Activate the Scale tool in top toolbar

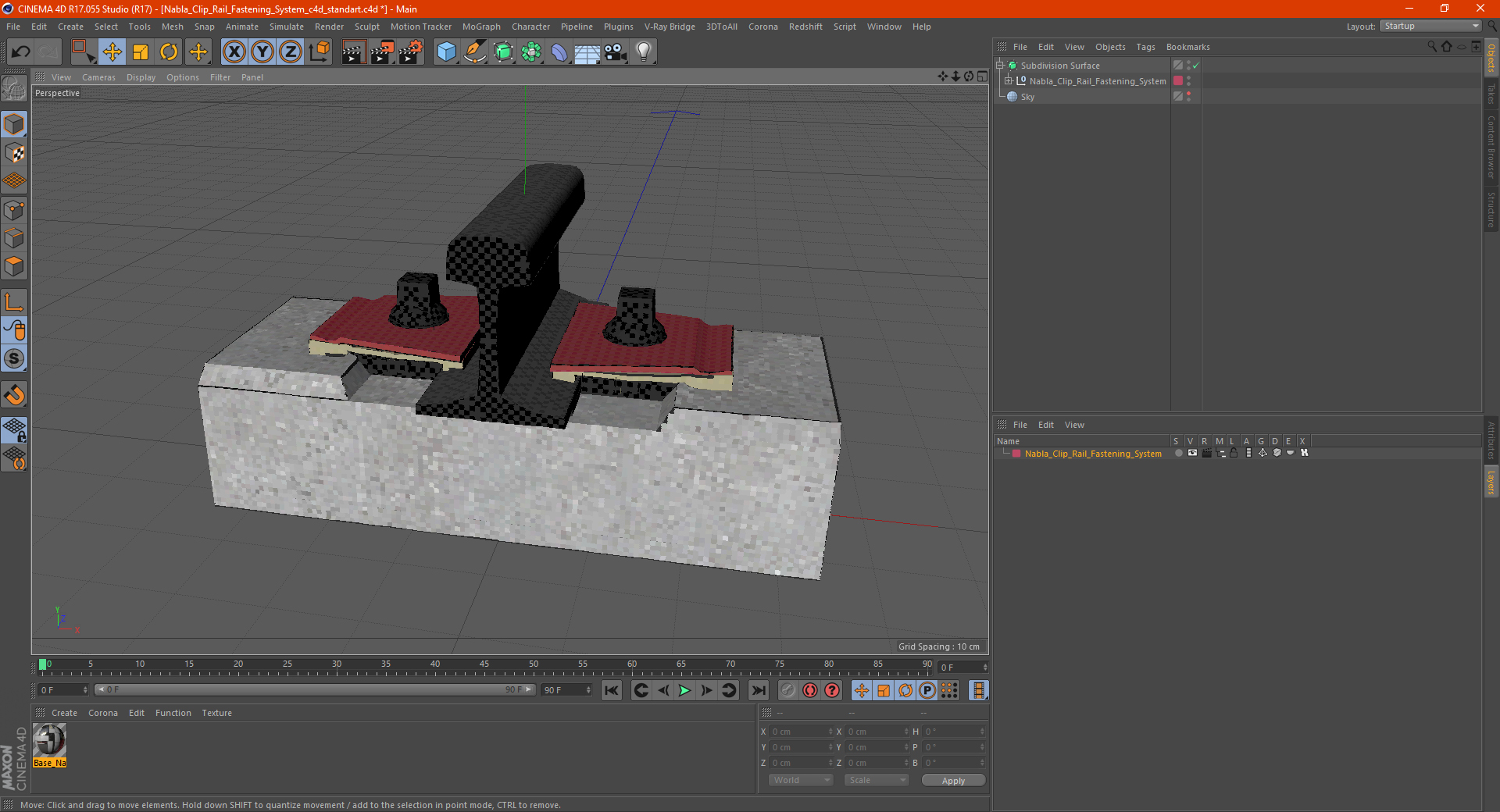[141, 52]
